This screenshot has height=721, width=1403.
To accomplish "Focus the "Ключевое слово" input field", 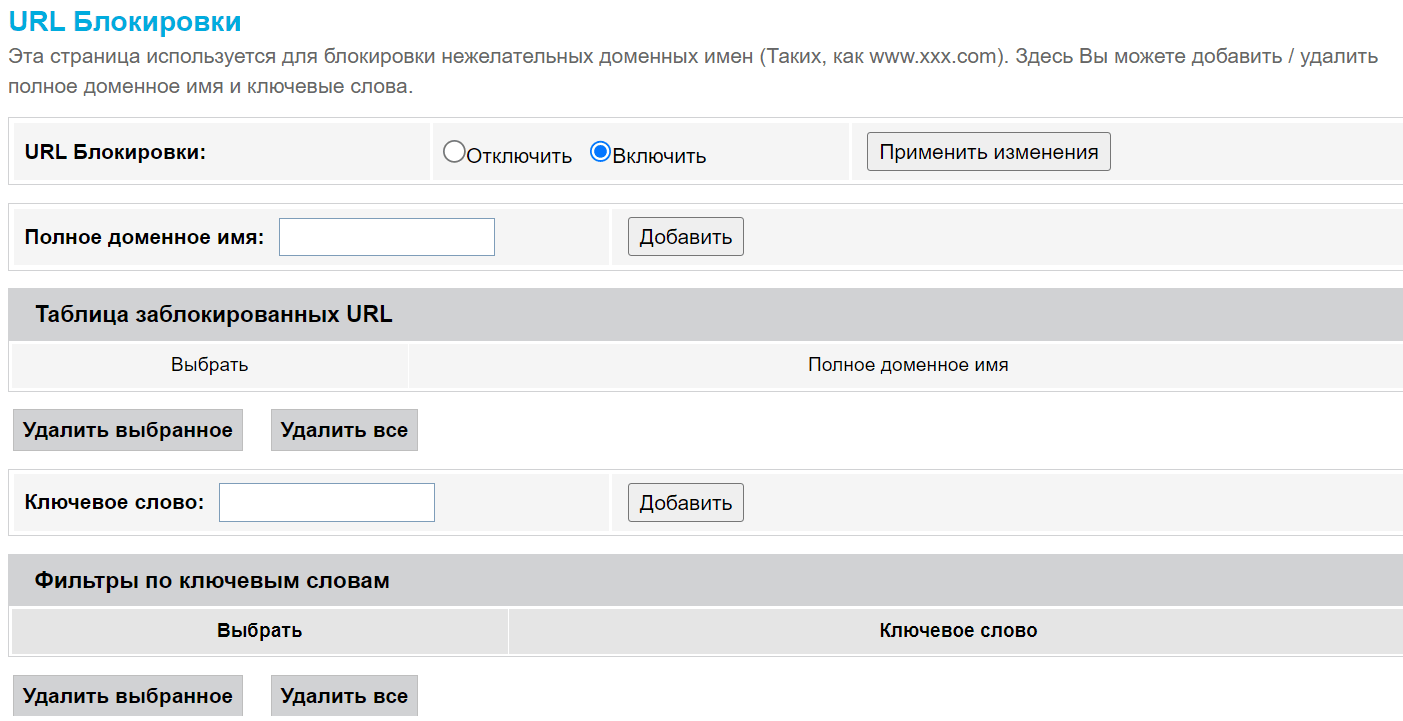I will click(x=326, y=502).
